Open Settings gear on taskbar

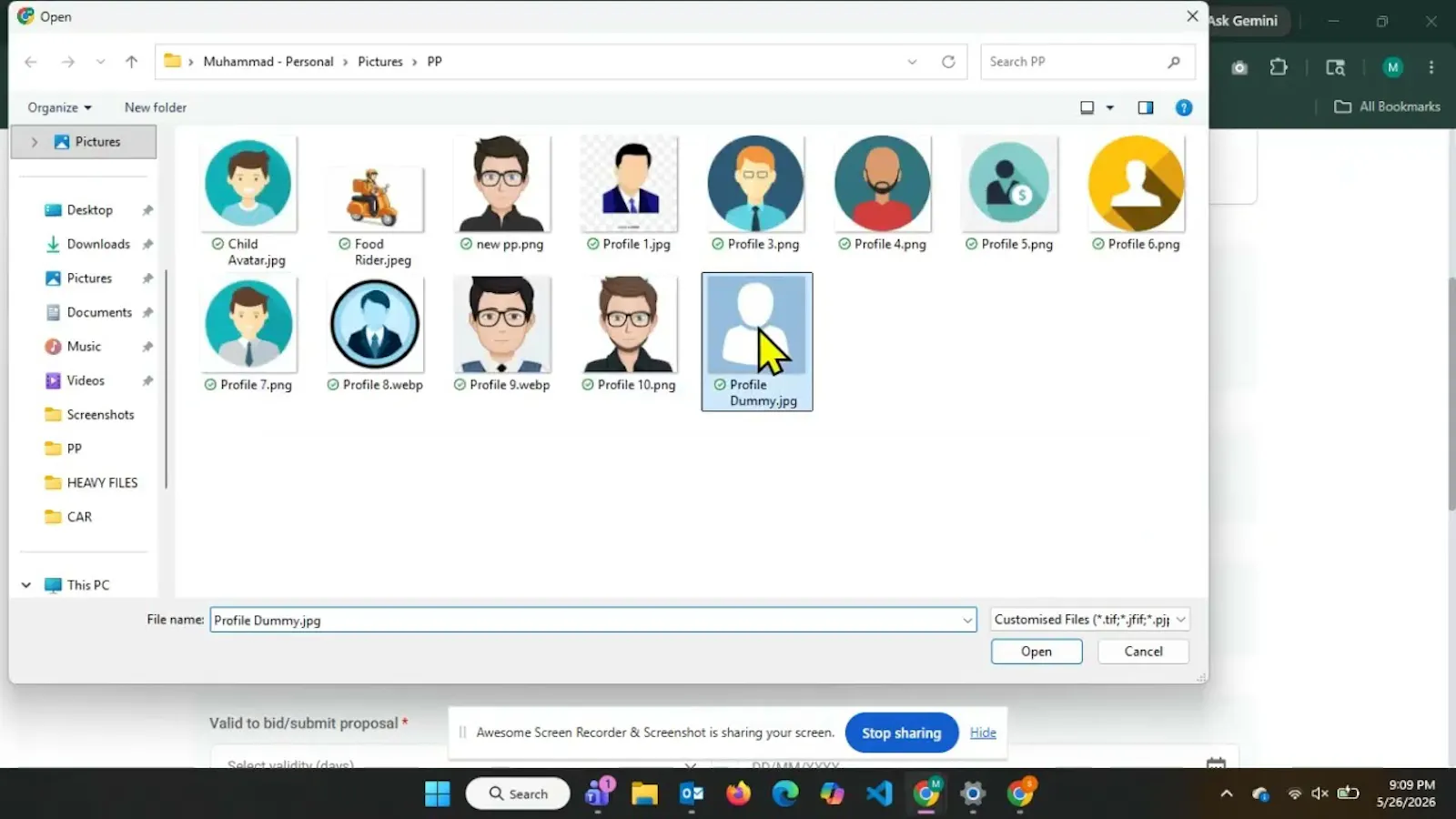973,794
